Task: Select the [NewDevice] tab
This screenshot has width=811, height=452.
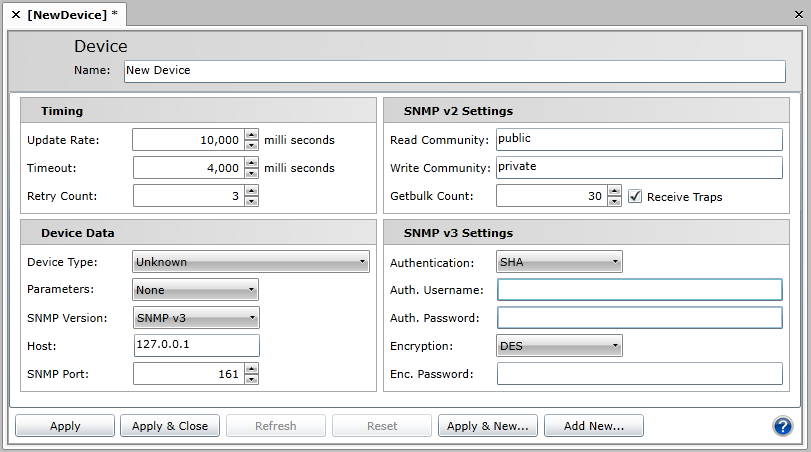Action: (x=68, y=14)
